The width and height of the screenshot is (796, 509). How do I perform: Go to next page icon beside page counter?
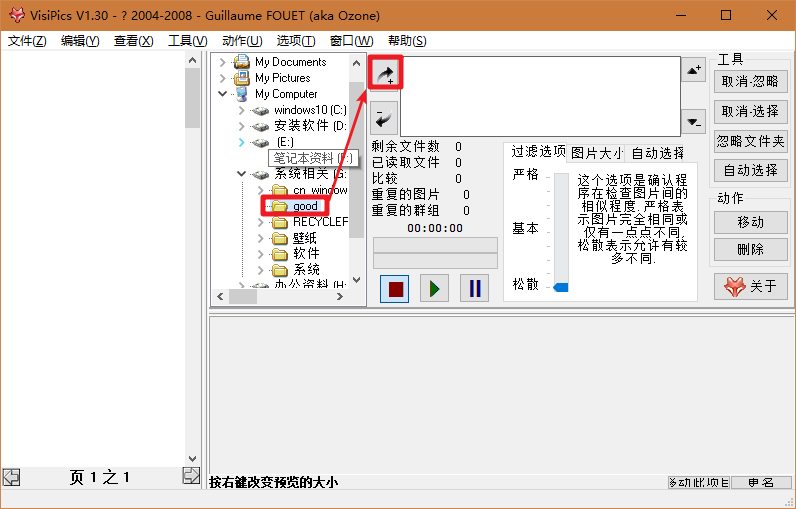pyautogui.click(x=191, y=476)
